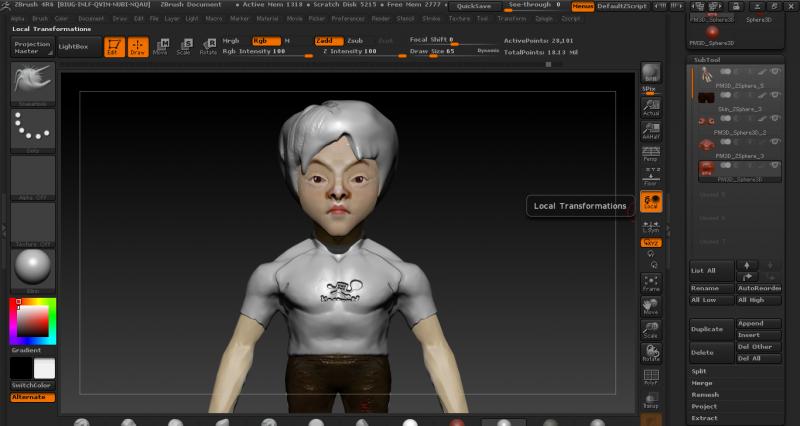Screen dimensions: 800x426
Task: Open the Alpha Off selector
Action: point(33,178)
